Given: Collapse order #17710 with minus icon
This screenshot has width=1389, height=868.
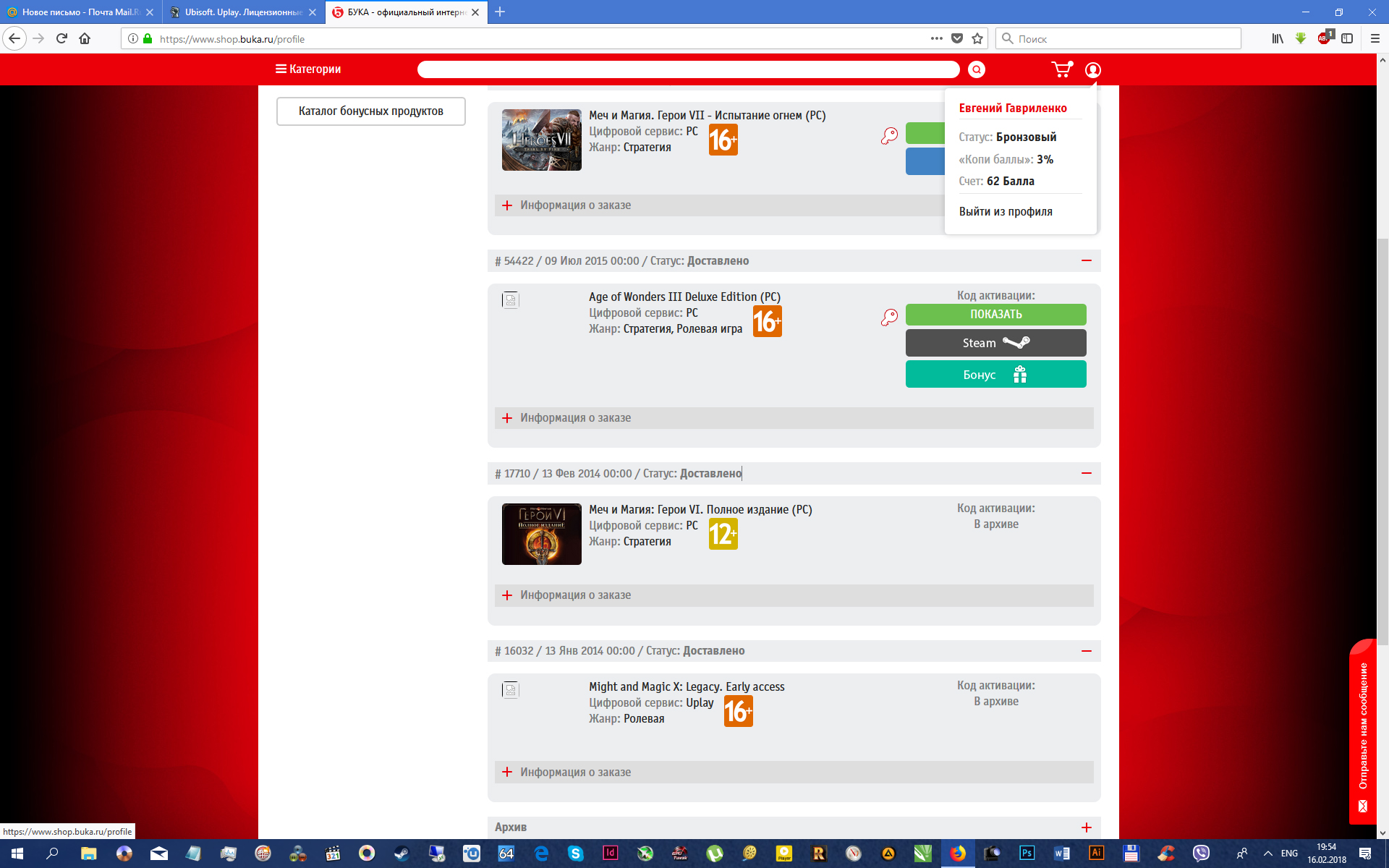Looking at the screenshot, I should coord(1086,473).
